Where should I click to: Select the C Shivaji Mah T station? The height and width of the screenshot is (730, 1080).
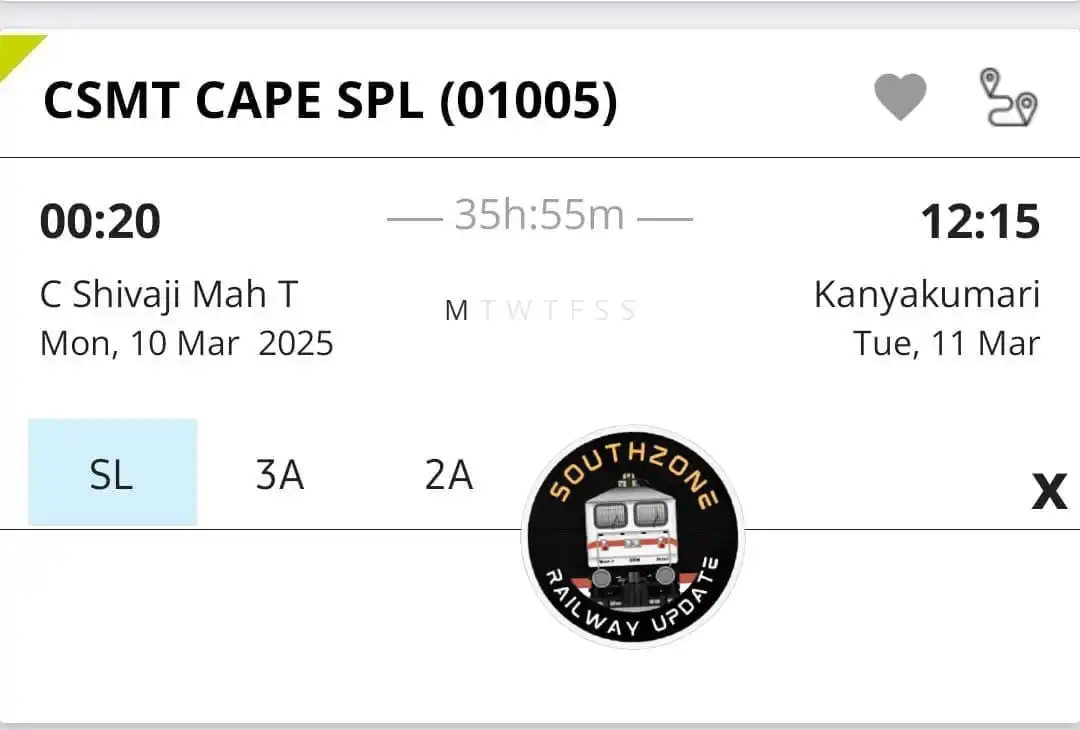169,295
